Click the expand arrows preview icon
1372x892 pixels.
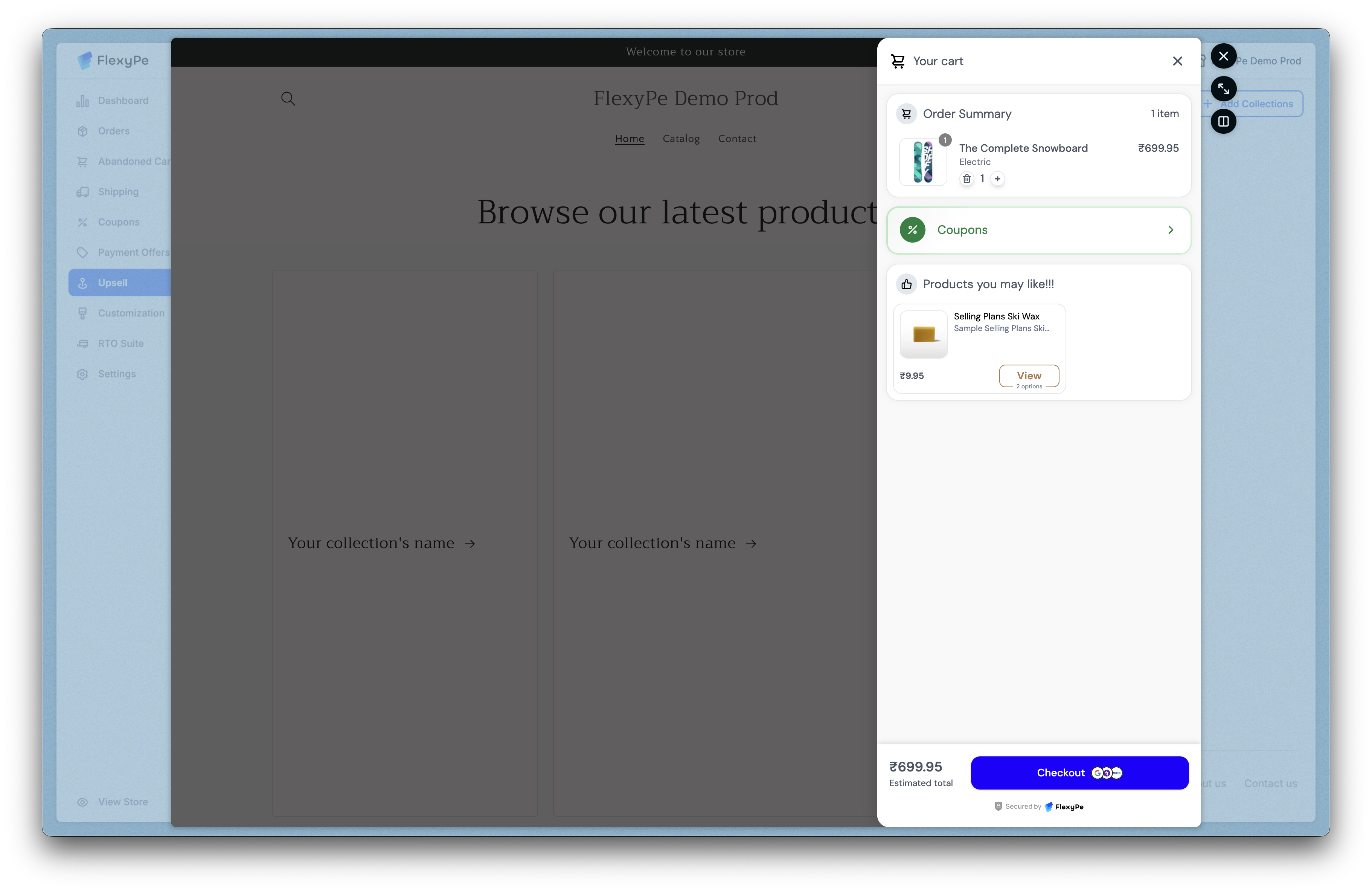click(x=1223, y=89)
